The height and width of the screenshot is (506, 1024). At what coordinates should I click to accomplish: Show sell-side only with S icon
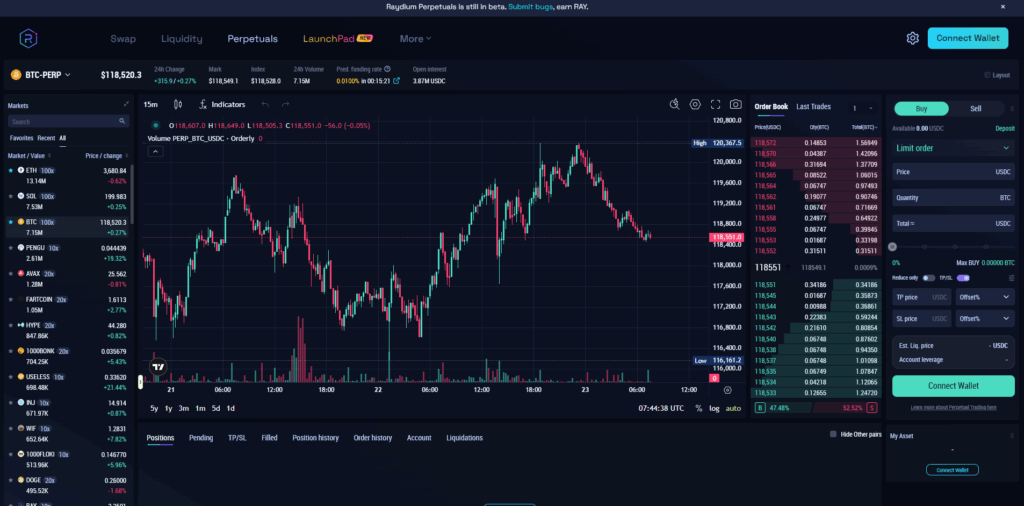(x=872, y=407)
